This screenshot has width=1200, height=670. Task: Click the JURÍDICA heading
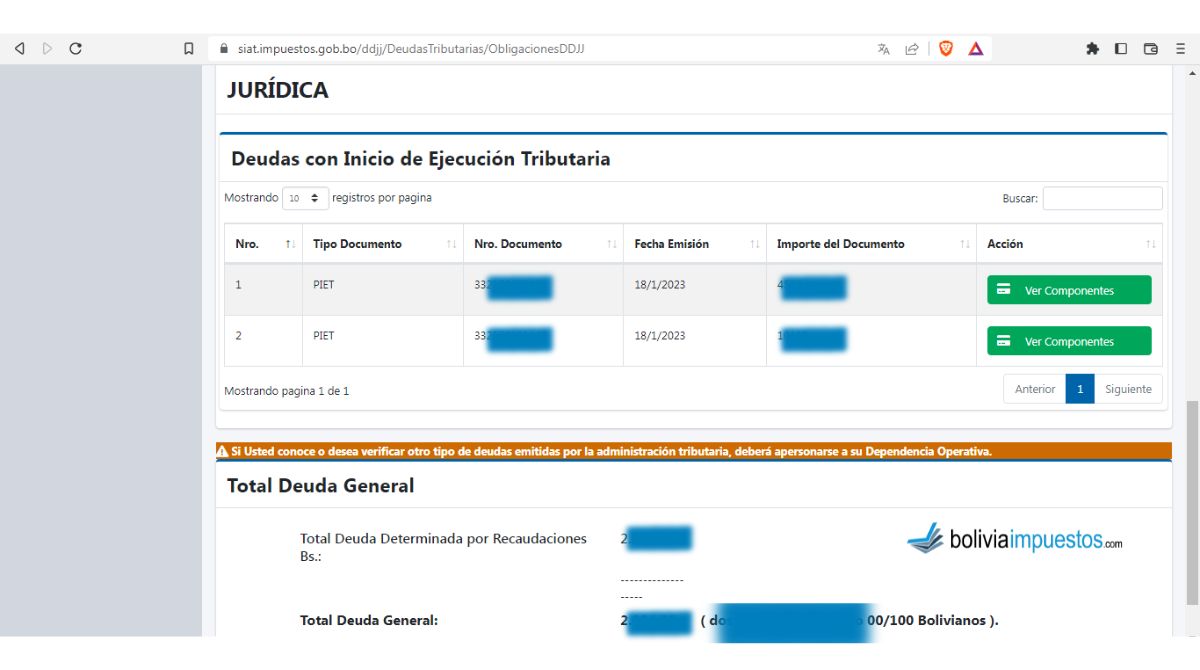pyautogui.click(x=278, y=90)
